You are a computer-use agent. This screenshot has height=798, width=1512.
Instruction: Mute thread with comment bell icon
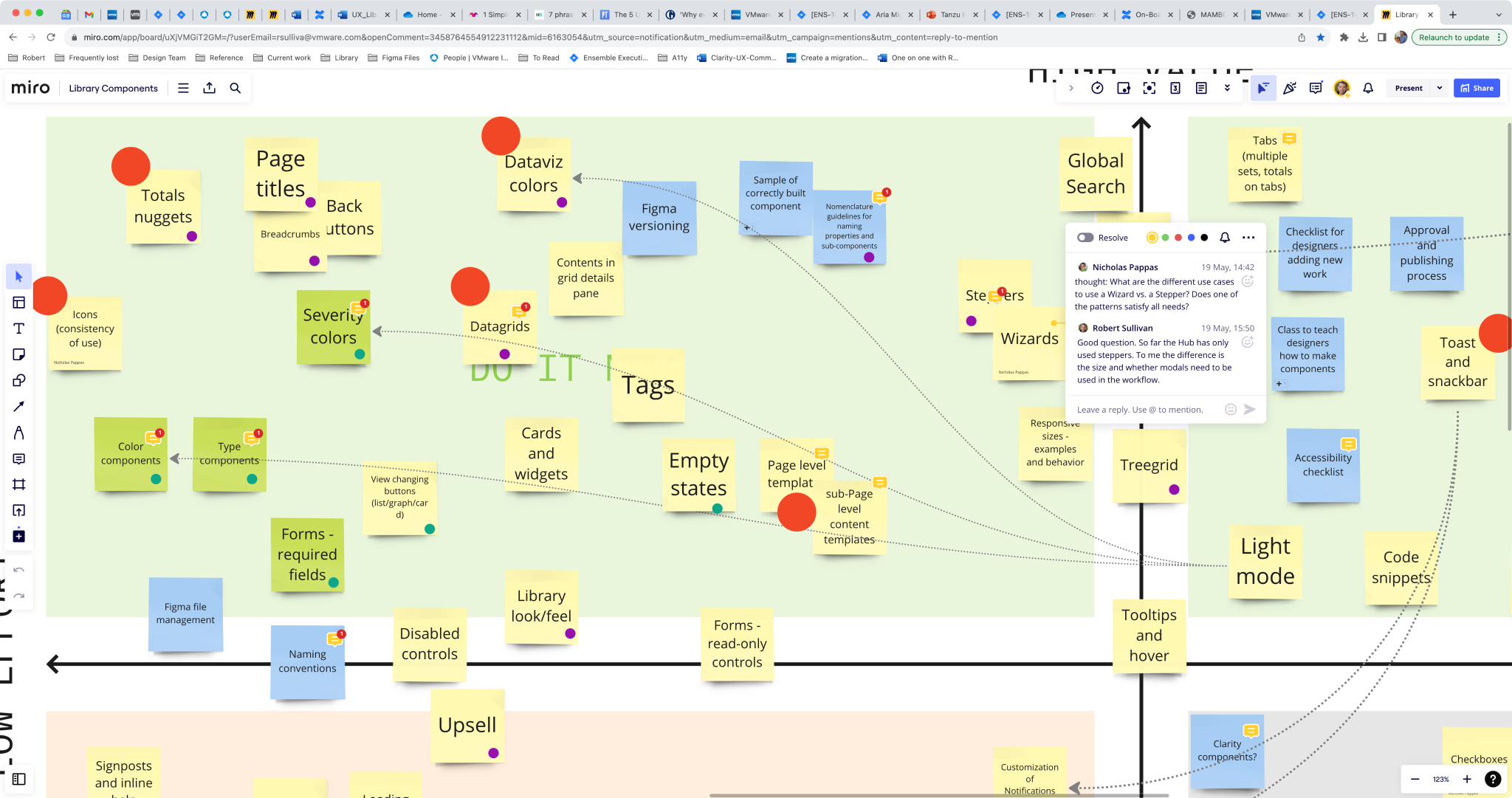[x=1225, y=238]
